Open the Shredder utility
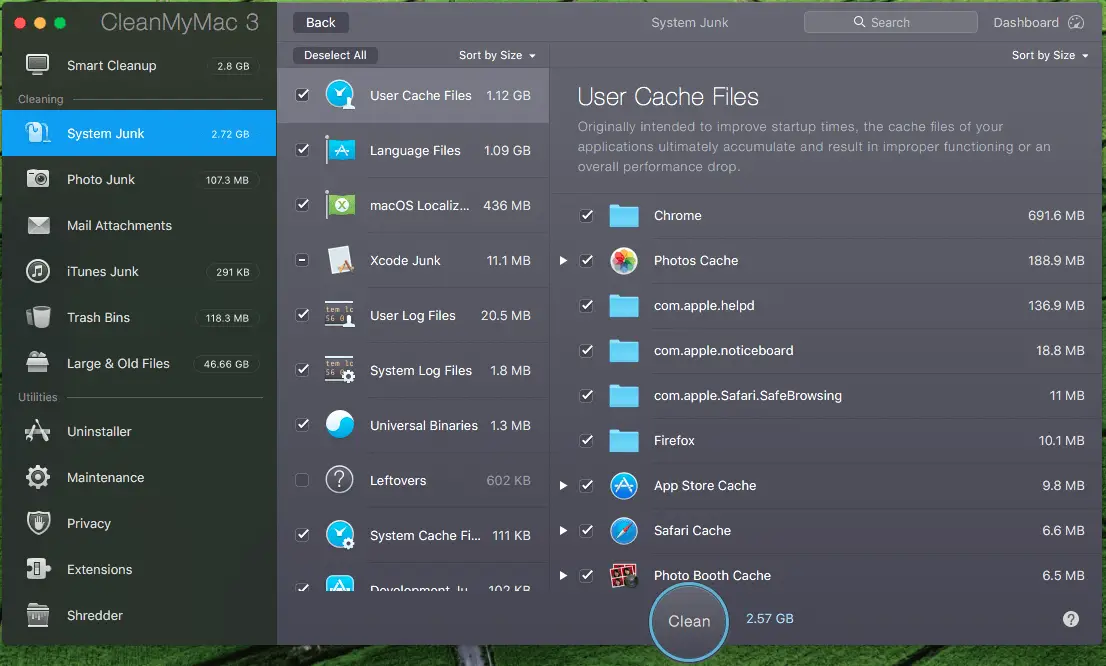The width and height of the screenshot is (1106, 666). pos(139,615)
